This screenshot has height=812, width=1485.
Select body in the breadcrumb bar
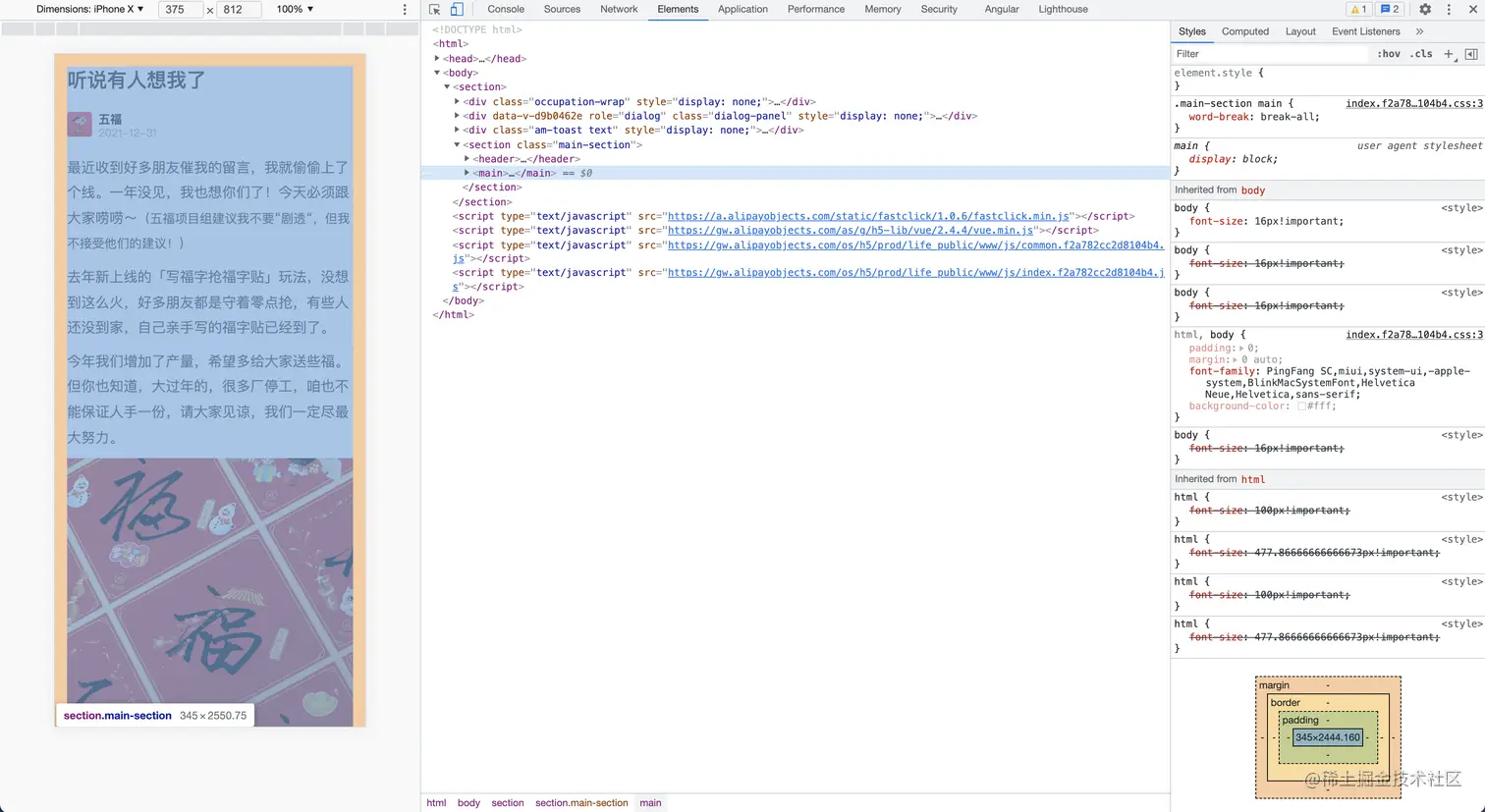click(468, 803)
